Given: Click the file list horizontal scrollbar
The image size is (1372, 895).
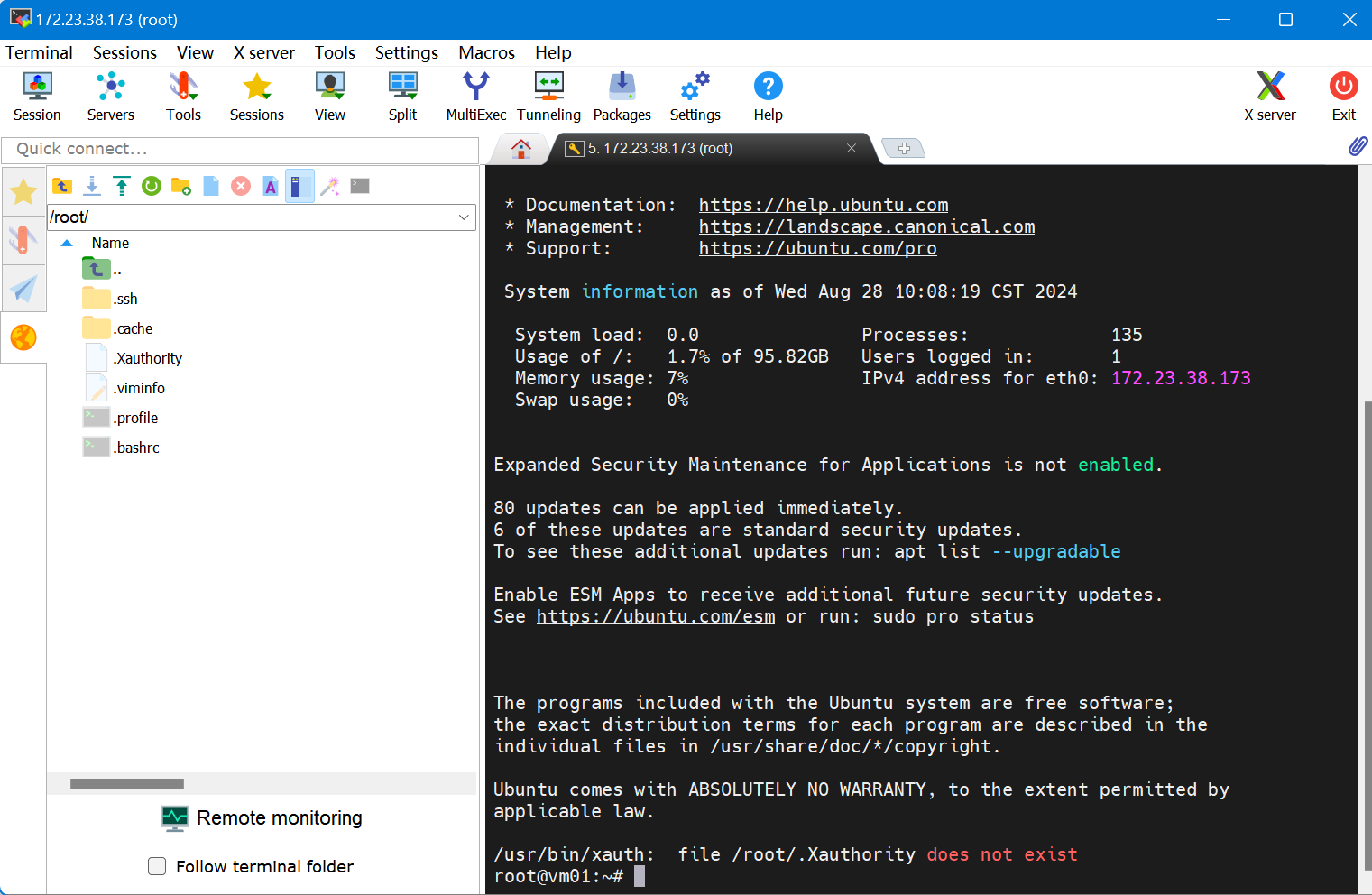Looking at the screenshot, I should coord(127,784).
